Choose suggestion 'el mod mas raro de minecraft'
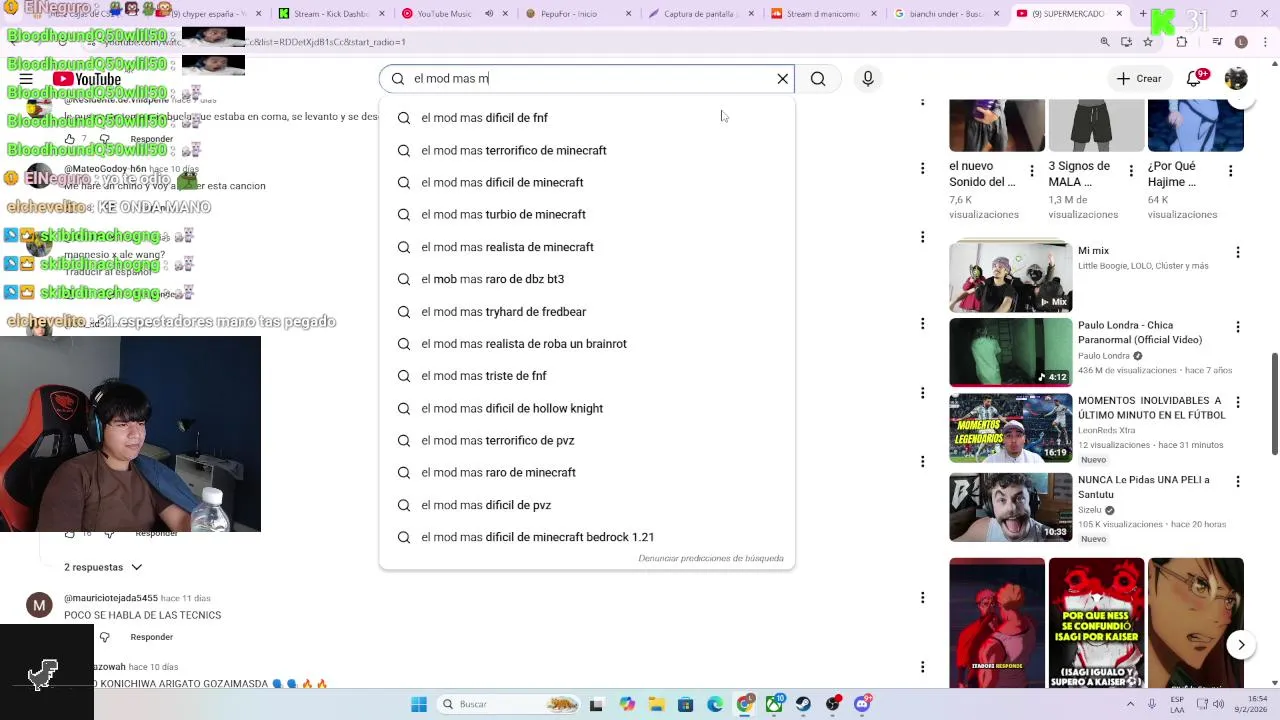This screenshot has width=1280, height=720. 587,472
